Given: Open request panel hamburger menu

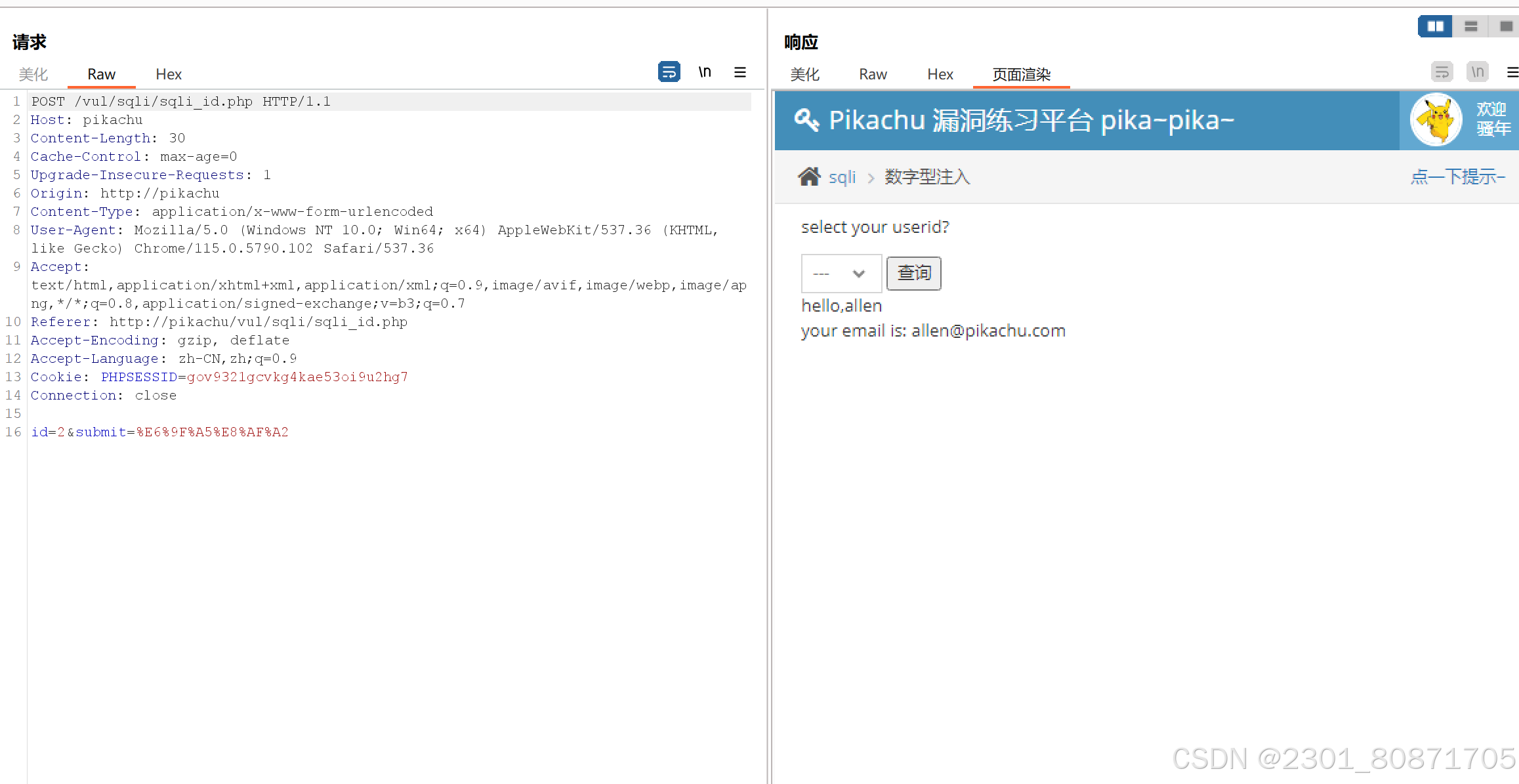Looking at the screenshot, I should 739,72.
